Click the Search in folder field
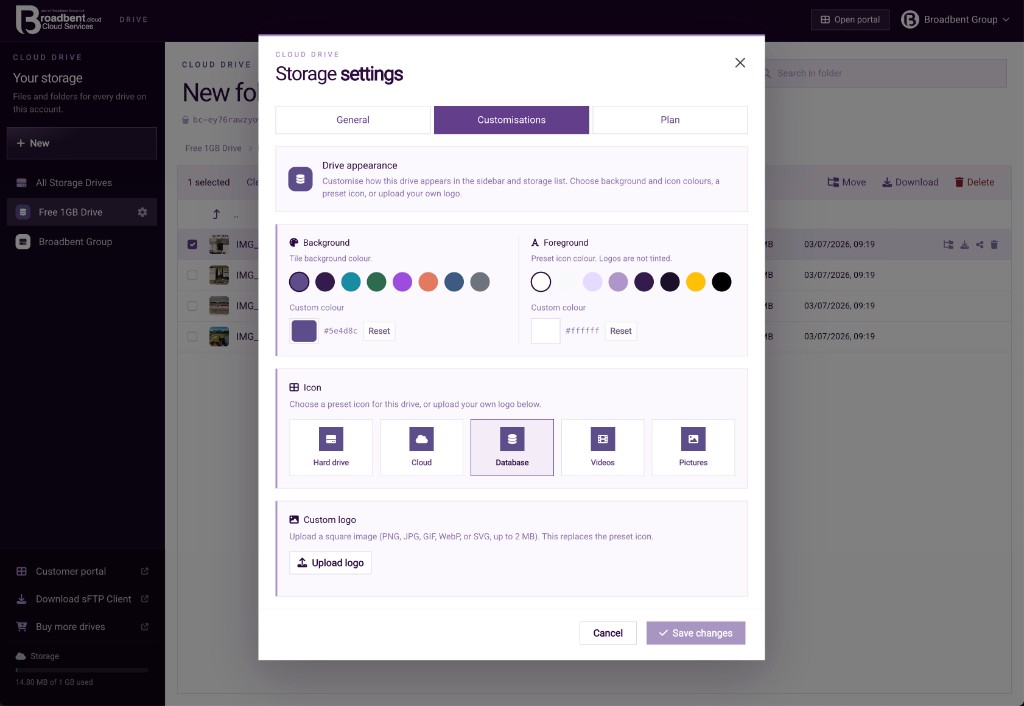The image size is (1024, 706). coord(885,73)
